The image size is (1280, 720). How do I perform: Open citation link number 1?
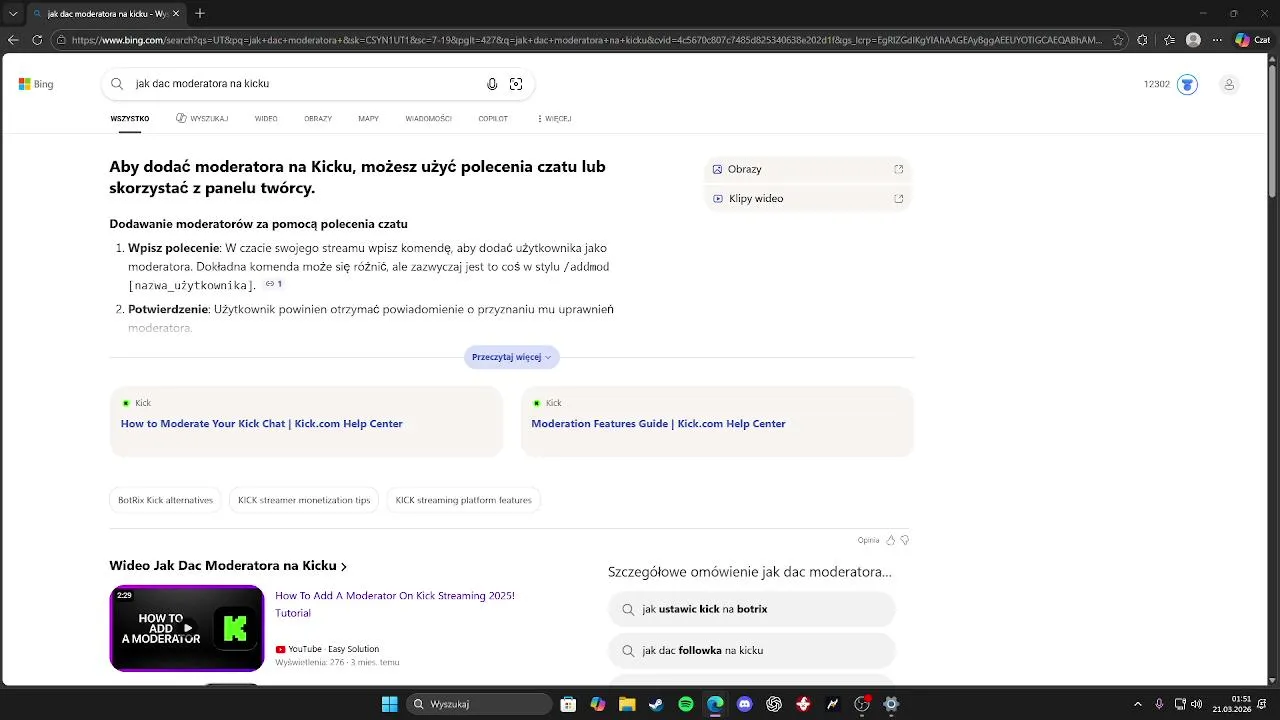274,284
